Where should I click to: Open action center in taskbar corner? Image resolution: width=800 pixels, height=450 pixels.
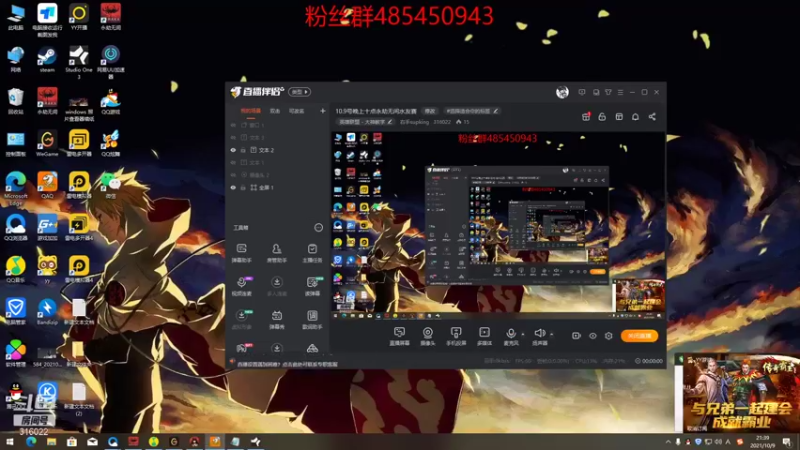[788, 442]
